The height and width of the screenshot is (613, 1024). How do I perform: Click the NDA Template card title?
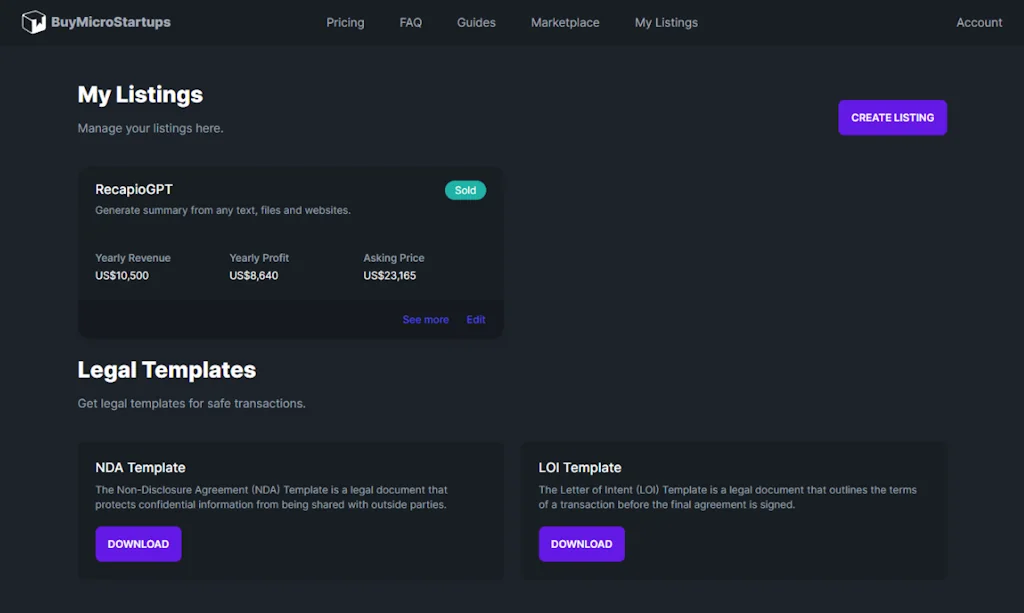[x=140, y=467]
